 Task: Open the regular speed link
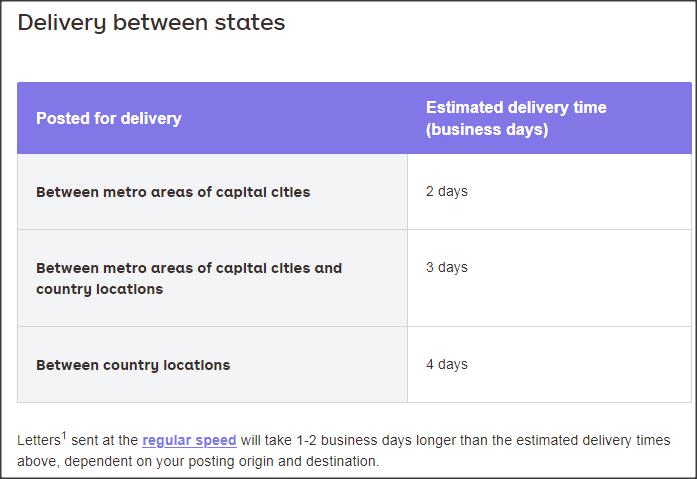pos(189,440)
